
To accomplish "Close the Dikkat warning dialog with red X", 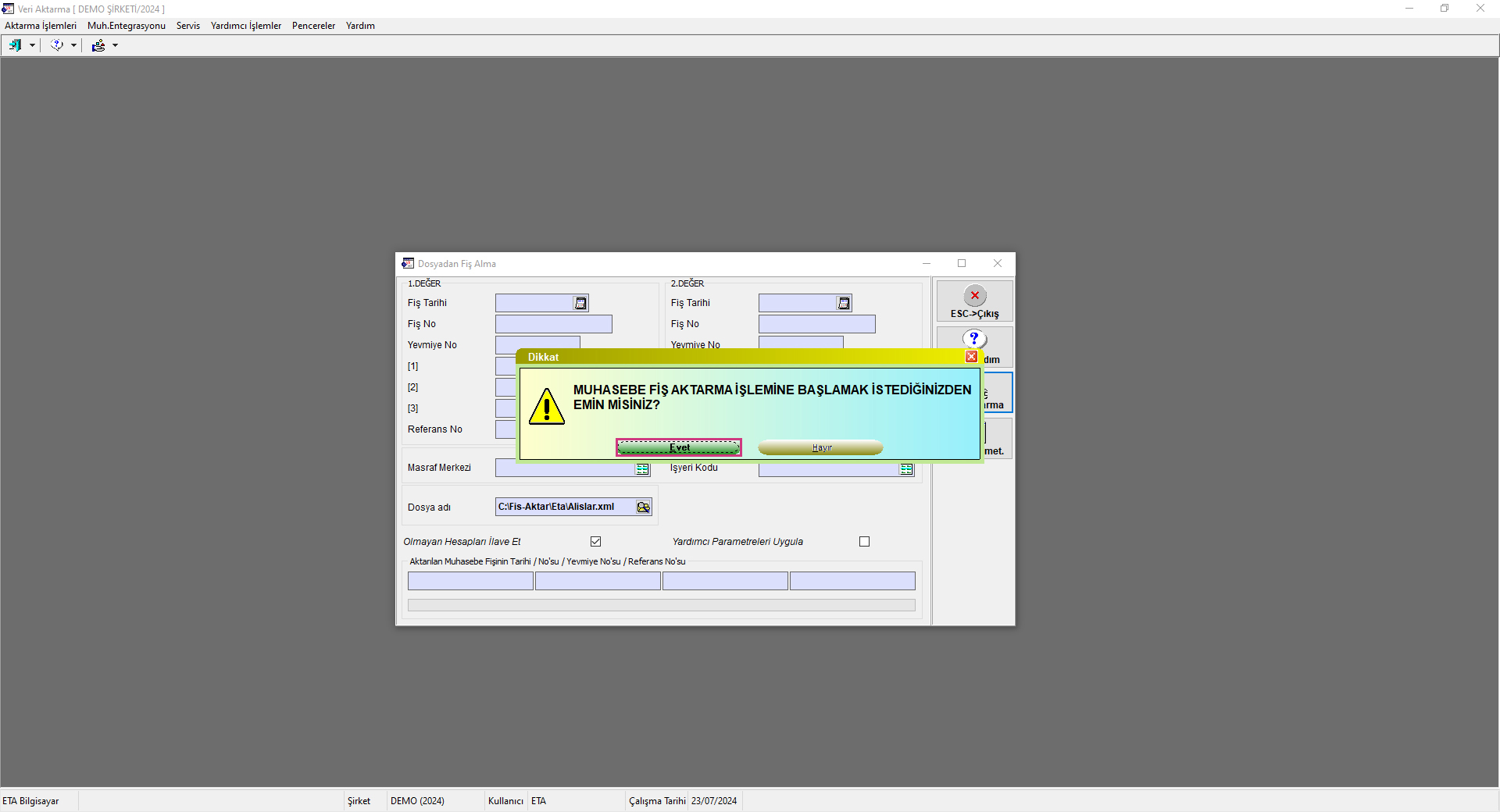I will click(971, 357).
